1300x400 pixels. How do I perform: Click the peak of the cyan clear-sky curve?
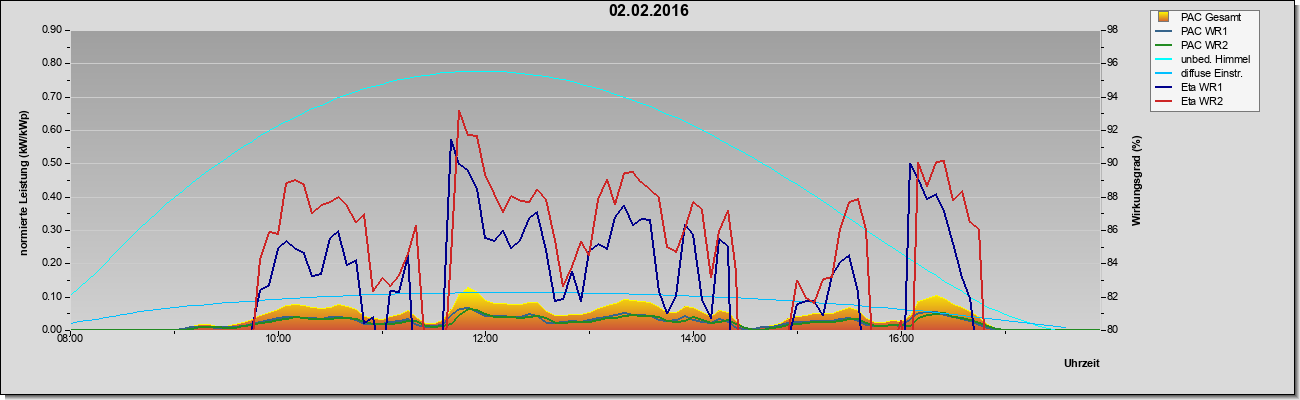click(x=480, y=71)
